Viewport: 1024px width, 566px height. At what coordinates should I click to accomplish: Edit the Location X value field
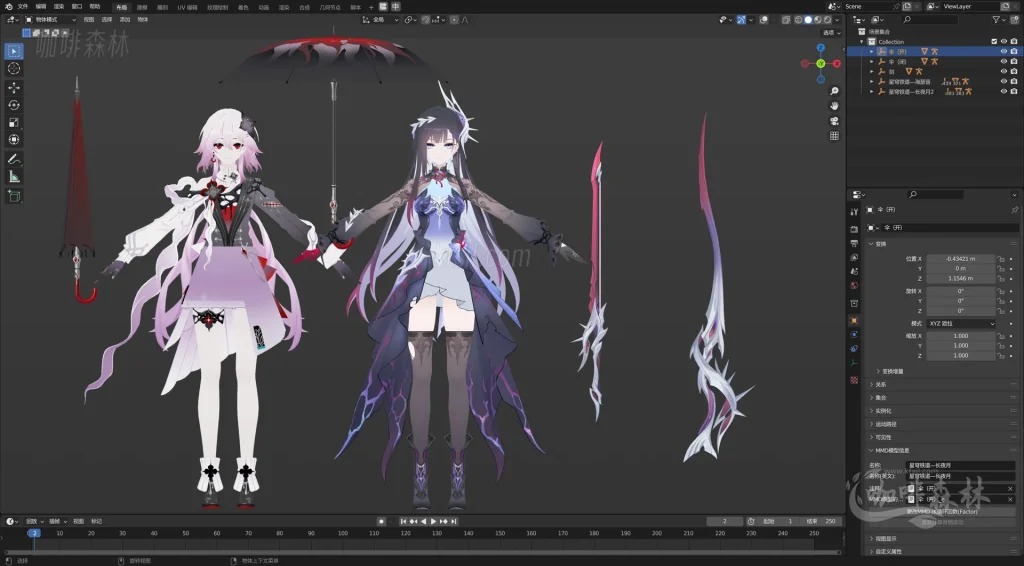961,259
